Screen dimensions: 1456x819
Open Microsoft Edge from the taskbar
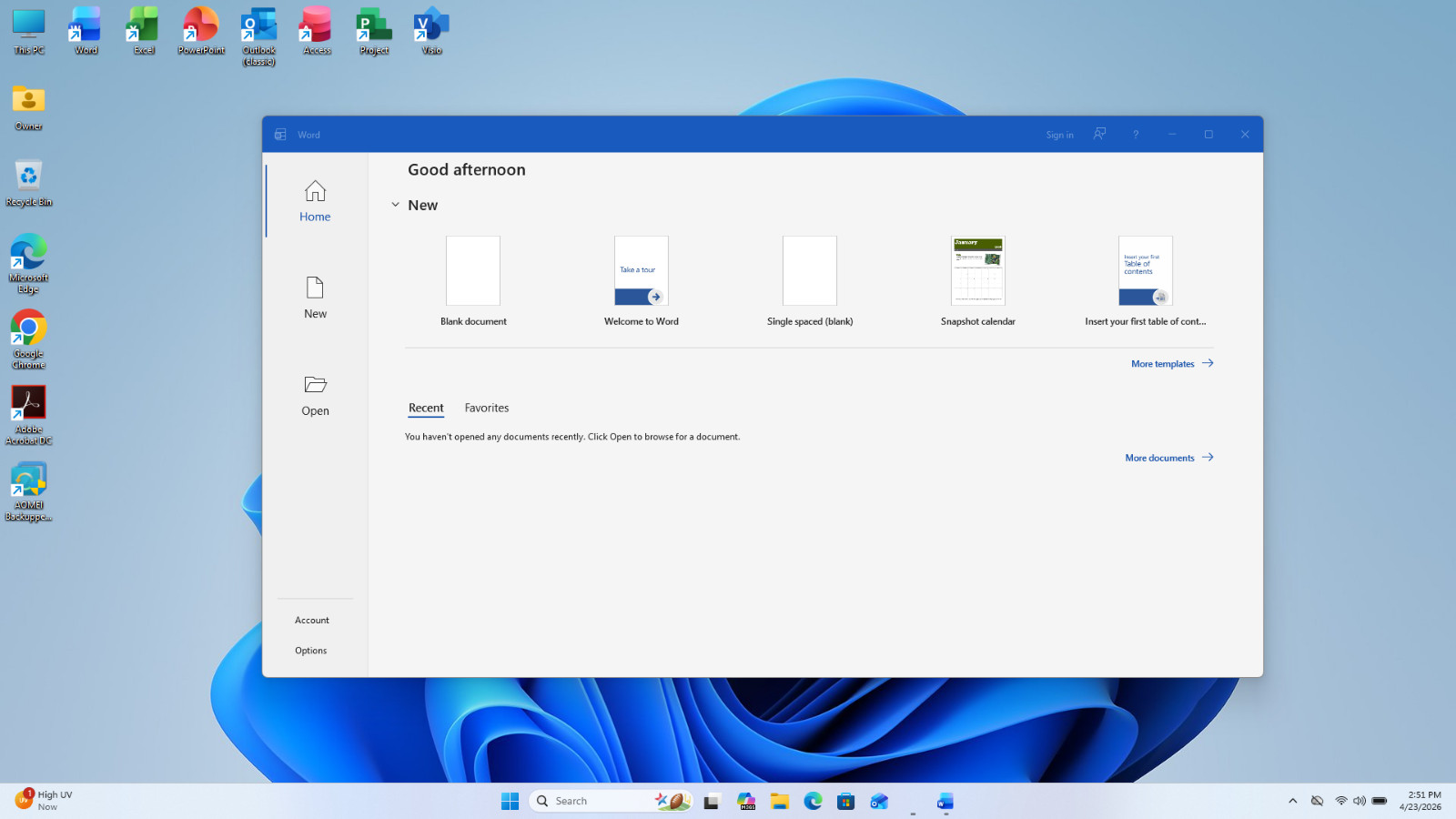pos(813,801)
